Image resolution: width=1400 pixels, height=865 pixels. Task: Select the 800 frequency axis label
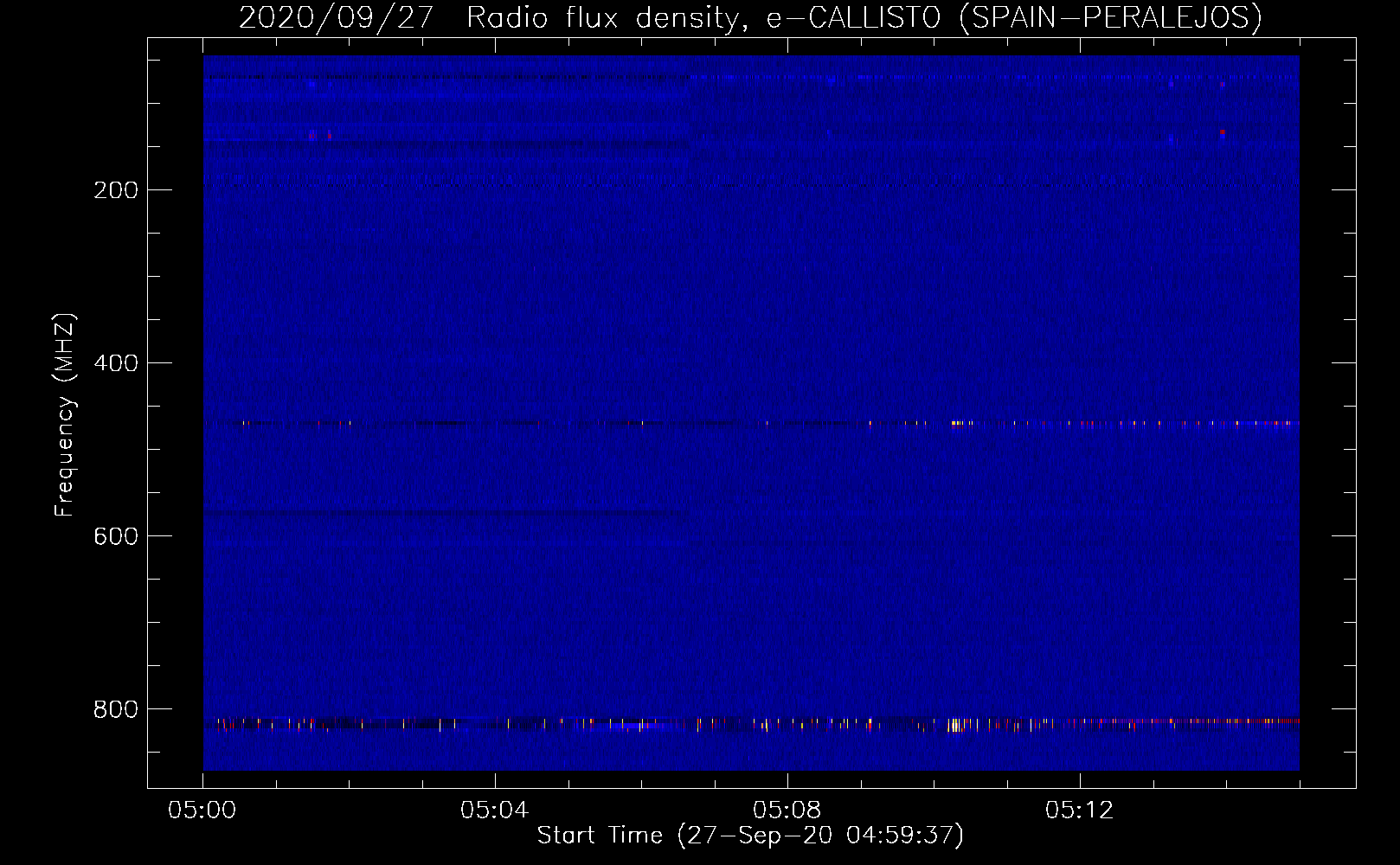click(x=116, y=709)
